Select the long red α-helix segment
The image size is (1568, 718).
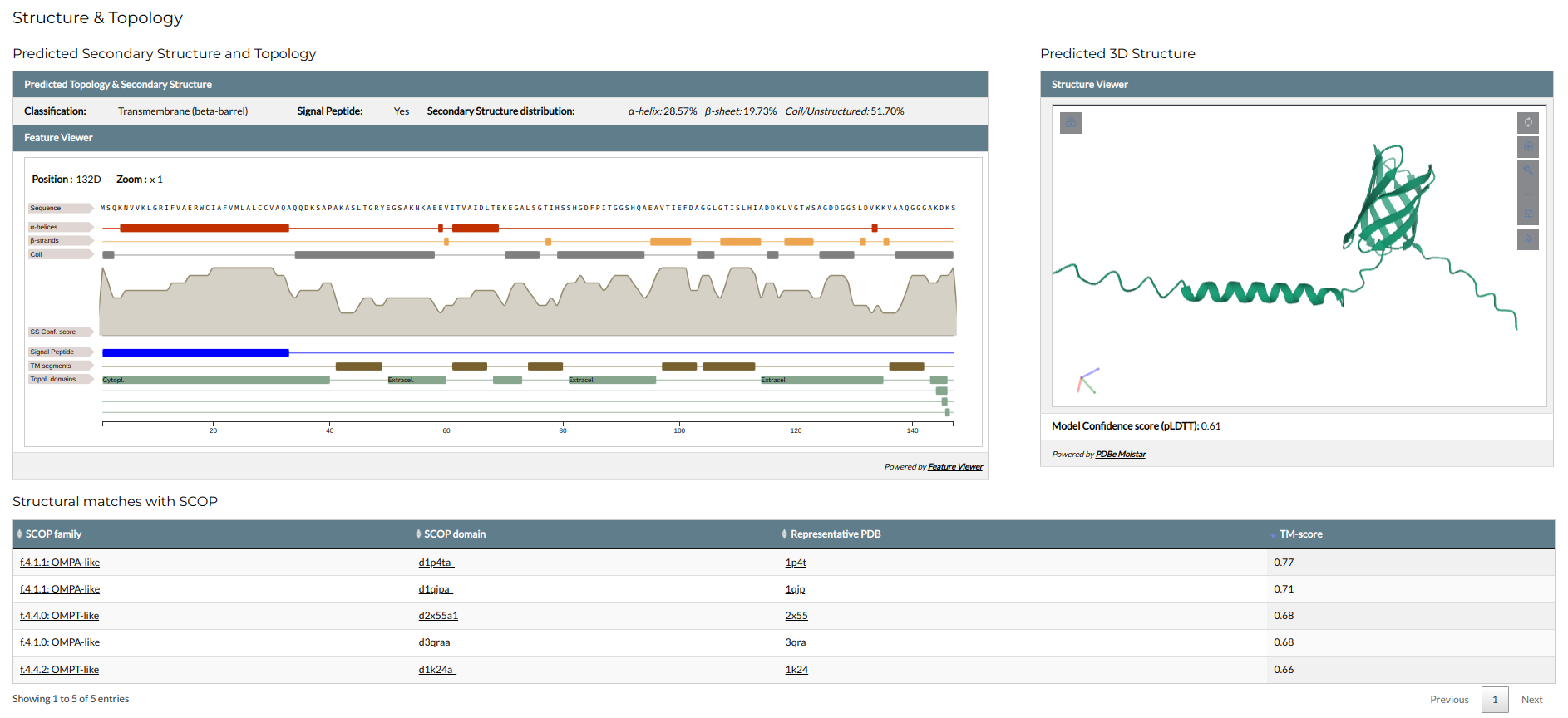pos(205,228)
